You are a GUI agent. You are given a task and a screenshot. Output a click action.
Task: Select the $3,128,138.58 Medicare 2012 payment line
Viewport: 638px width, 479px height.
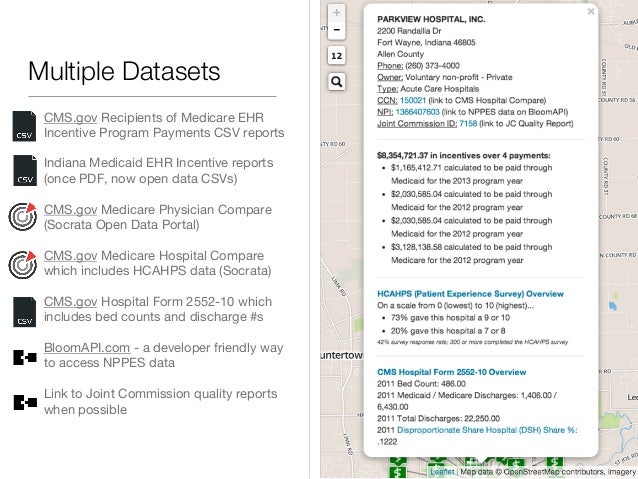(x=472, y=254)
